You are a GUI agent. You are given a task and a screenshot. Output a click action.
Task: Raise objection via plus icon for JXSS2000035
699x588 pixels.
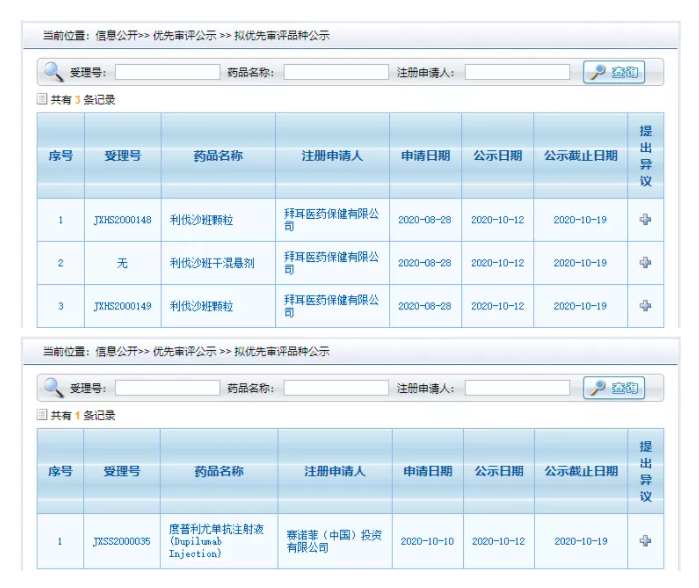645,541
